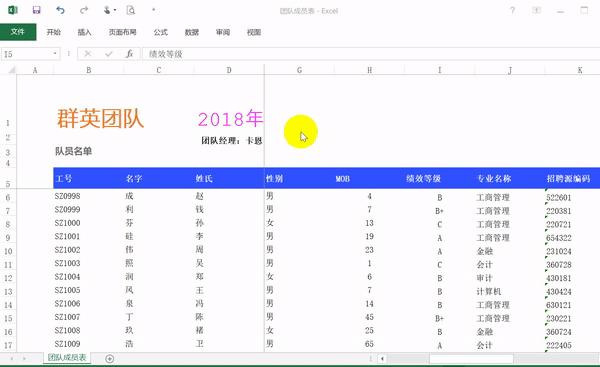Screen dimensions: 600x367
Task: Click the horizontal scrollbar thumb
Action: (471, 359)
